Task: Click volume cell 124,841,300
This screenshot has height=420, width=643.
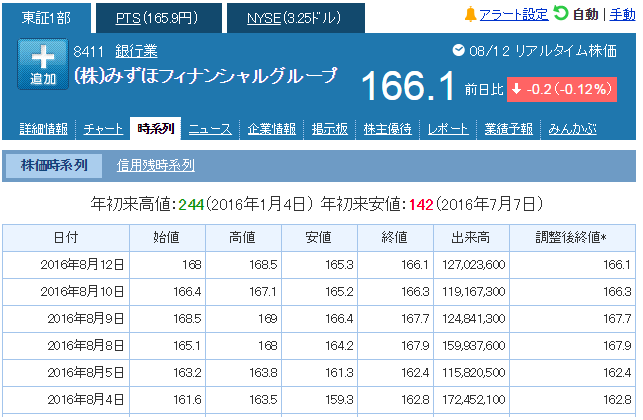Action: [474, 319]
